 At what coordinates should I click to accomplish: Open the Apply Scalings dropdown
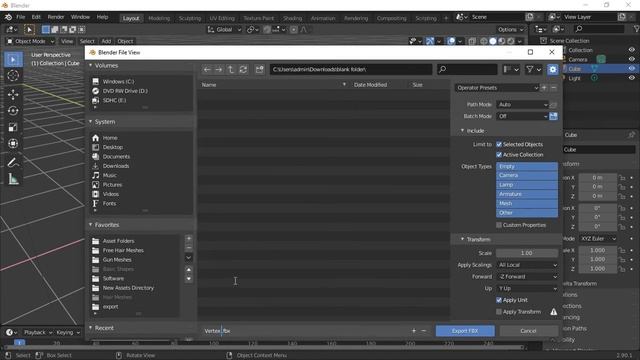[527, 265]
